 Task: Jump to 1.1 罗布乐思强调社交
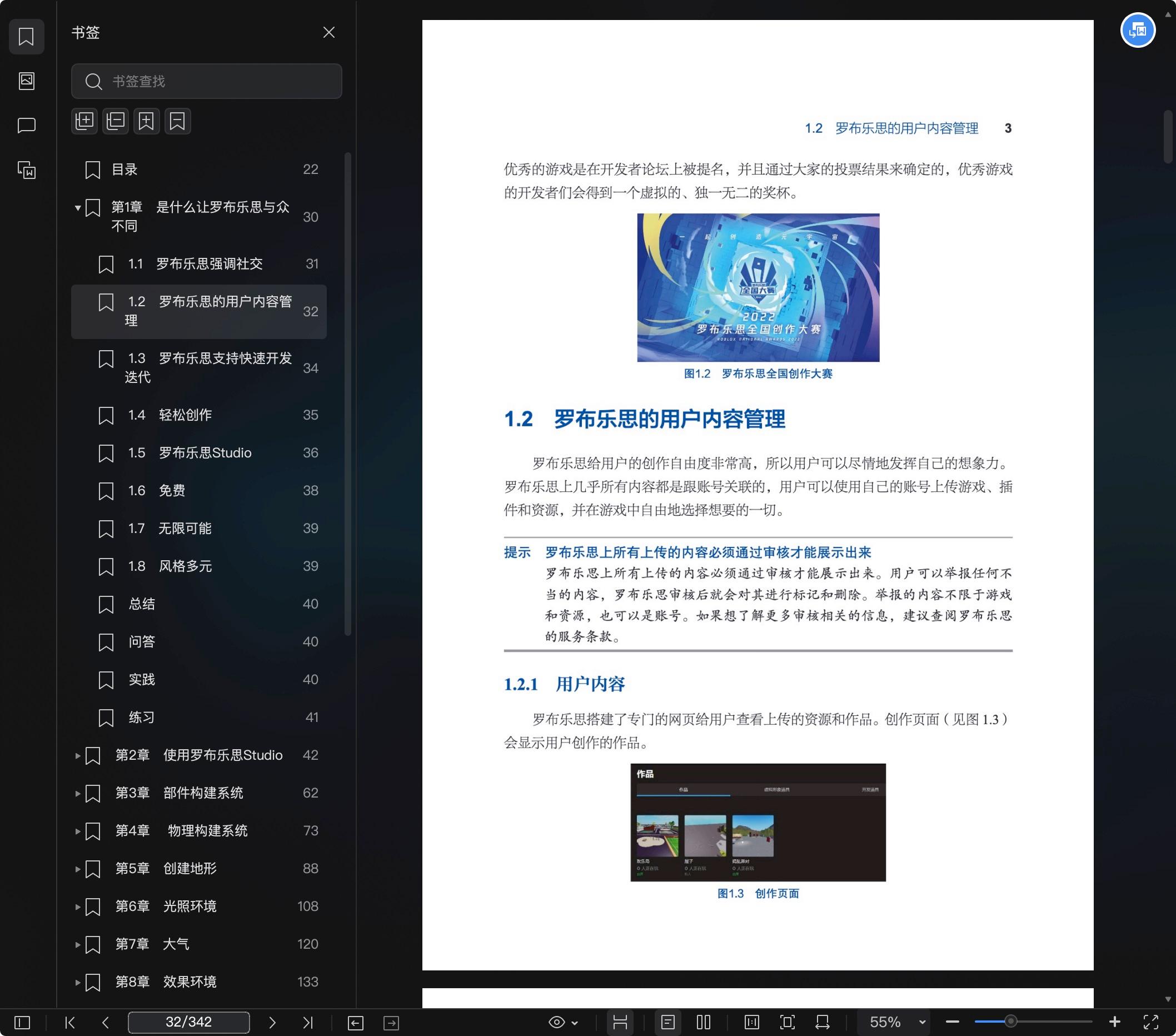tap(199, 264)
